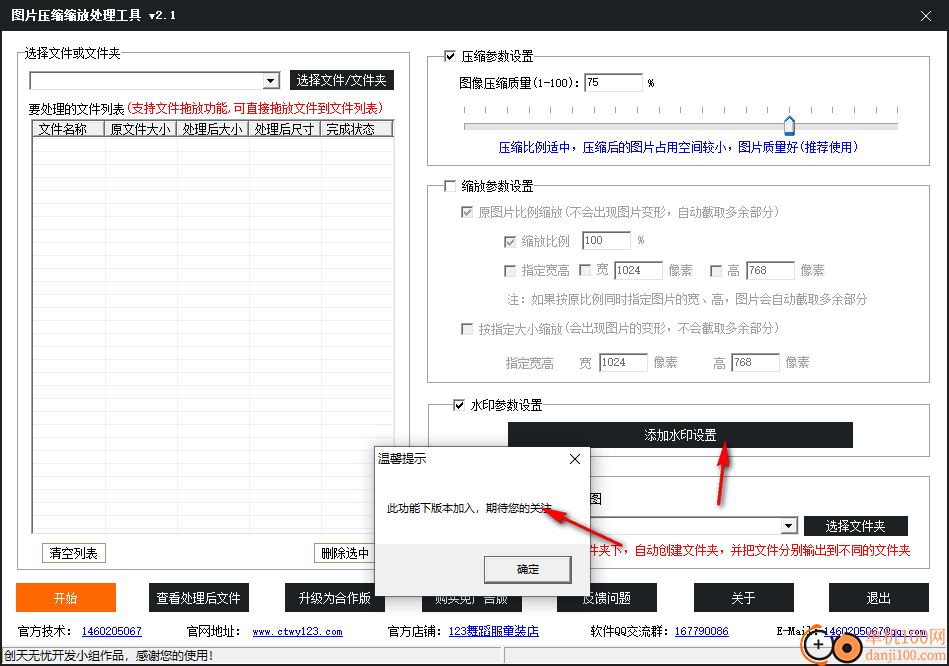This screenshot has height=666, width=949.
Task: Click the 处理后尺寸 column header
Action: (x=284, y=129)
